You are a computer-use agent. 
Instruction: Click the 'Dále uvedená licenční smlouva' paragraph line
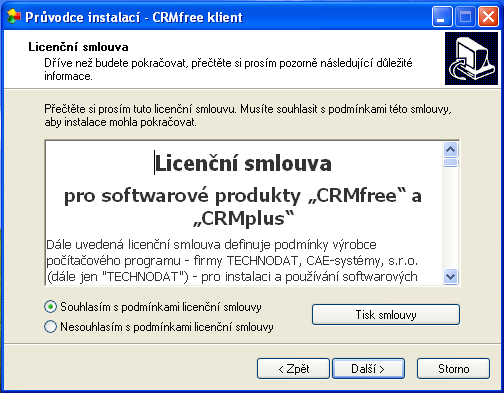(x=211, y=245)
